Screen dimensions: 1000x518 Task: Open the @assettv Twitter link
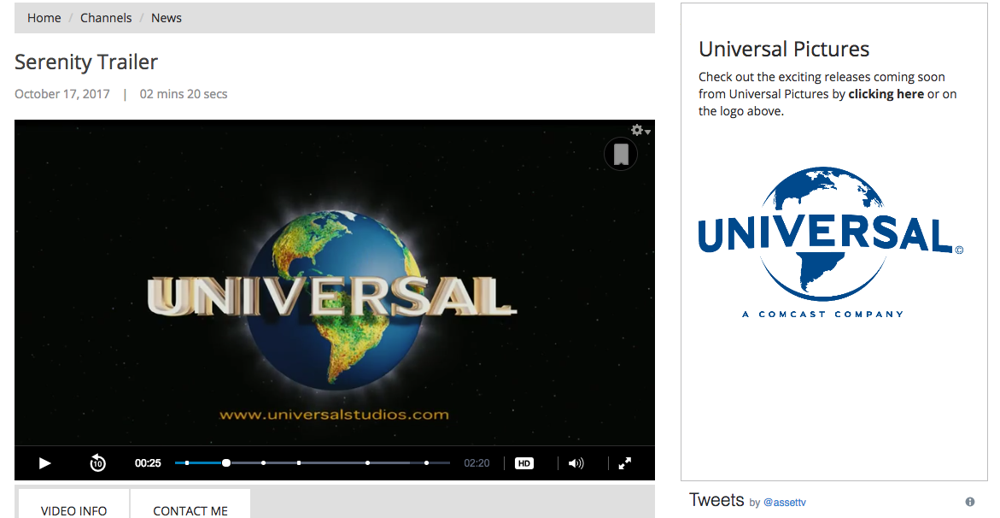tap(784, 503)
